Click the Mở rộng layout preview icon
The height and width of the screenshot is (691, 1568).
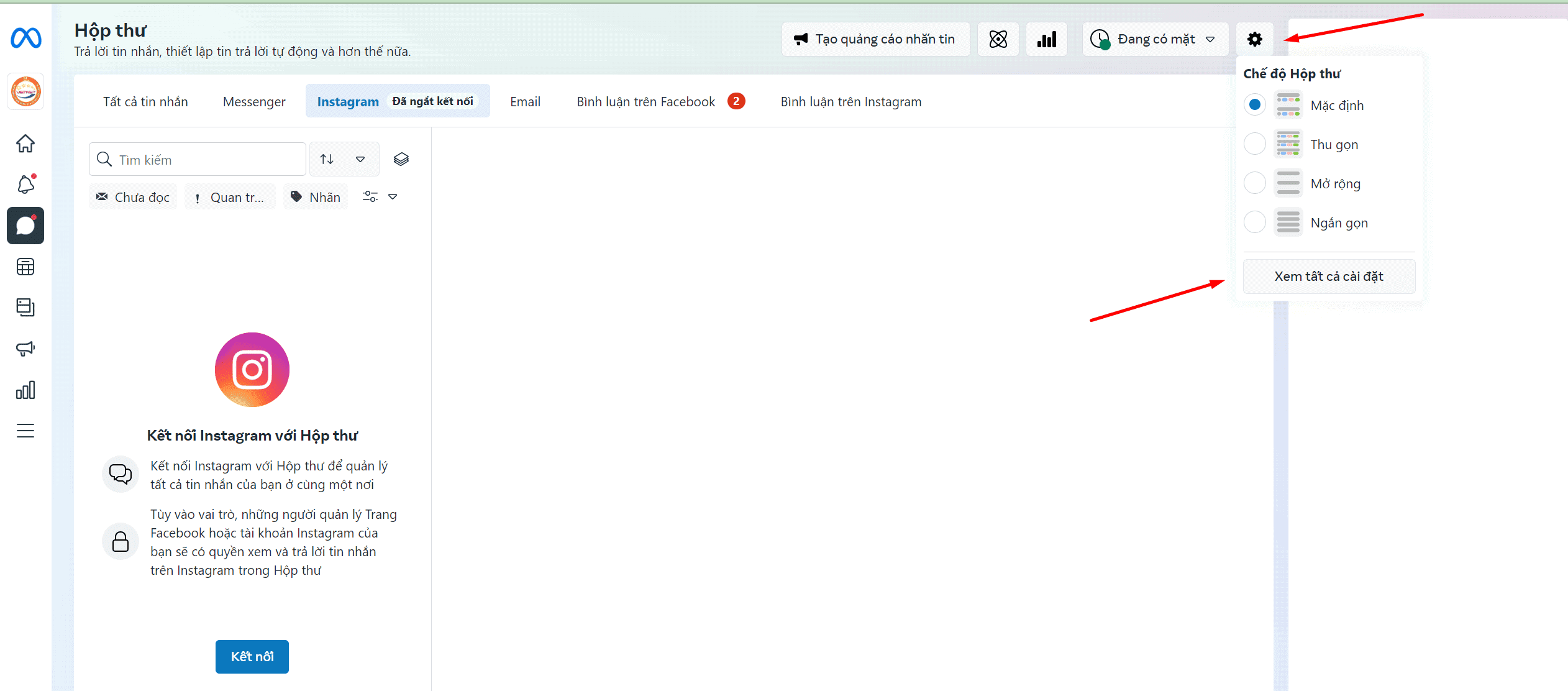pyautogui.click(x=1288, y=183)
